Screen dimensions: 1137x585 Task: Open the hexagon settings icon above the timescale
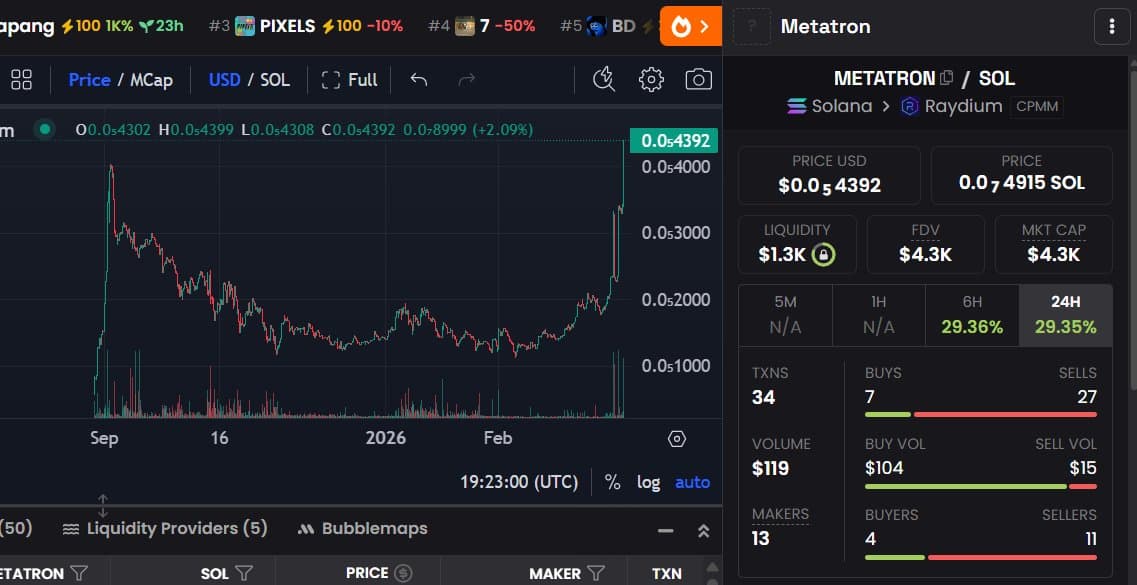pos(676,438)
